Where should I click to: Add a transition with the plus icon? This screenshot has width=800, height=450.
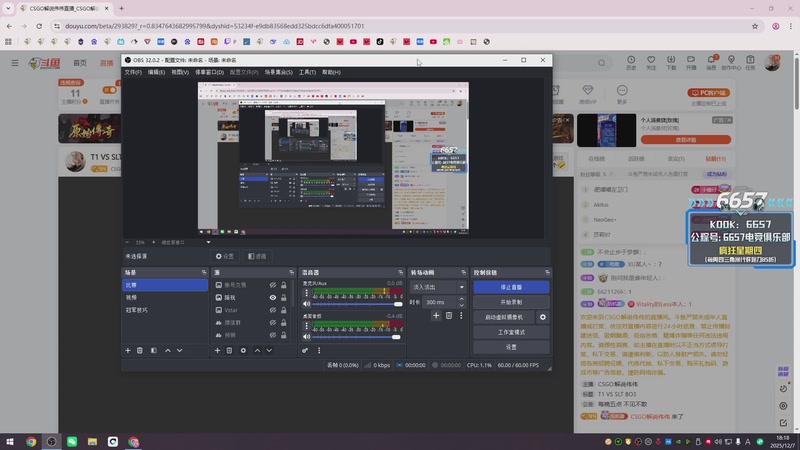(436, 316)
